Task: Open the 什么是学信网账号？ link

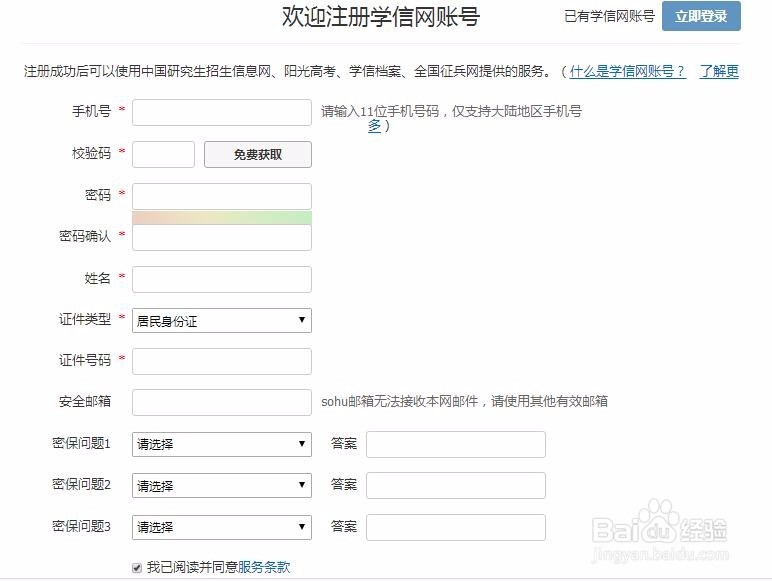Action: (x=628, y=72)
